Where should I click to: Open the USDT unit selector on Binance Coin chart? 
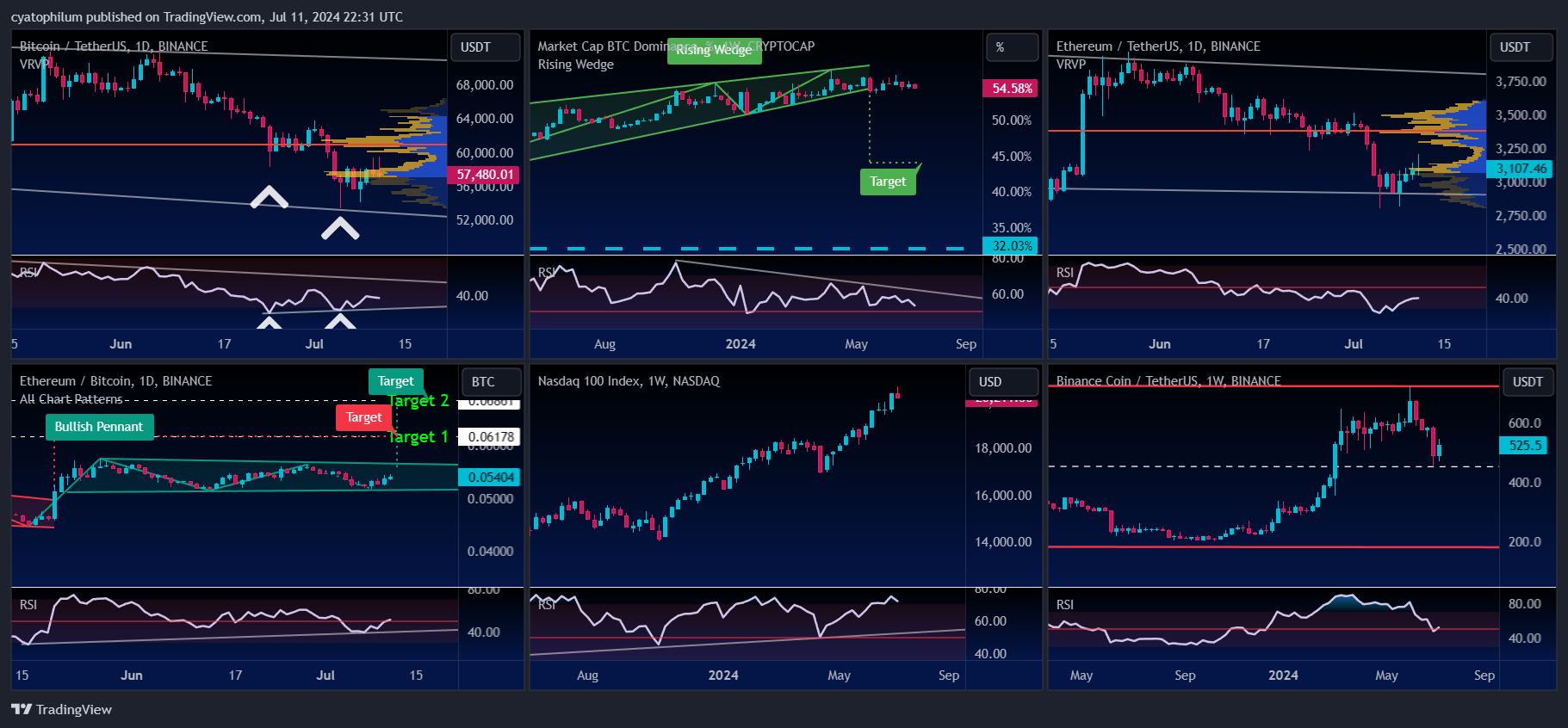[x=1528, y=382]
